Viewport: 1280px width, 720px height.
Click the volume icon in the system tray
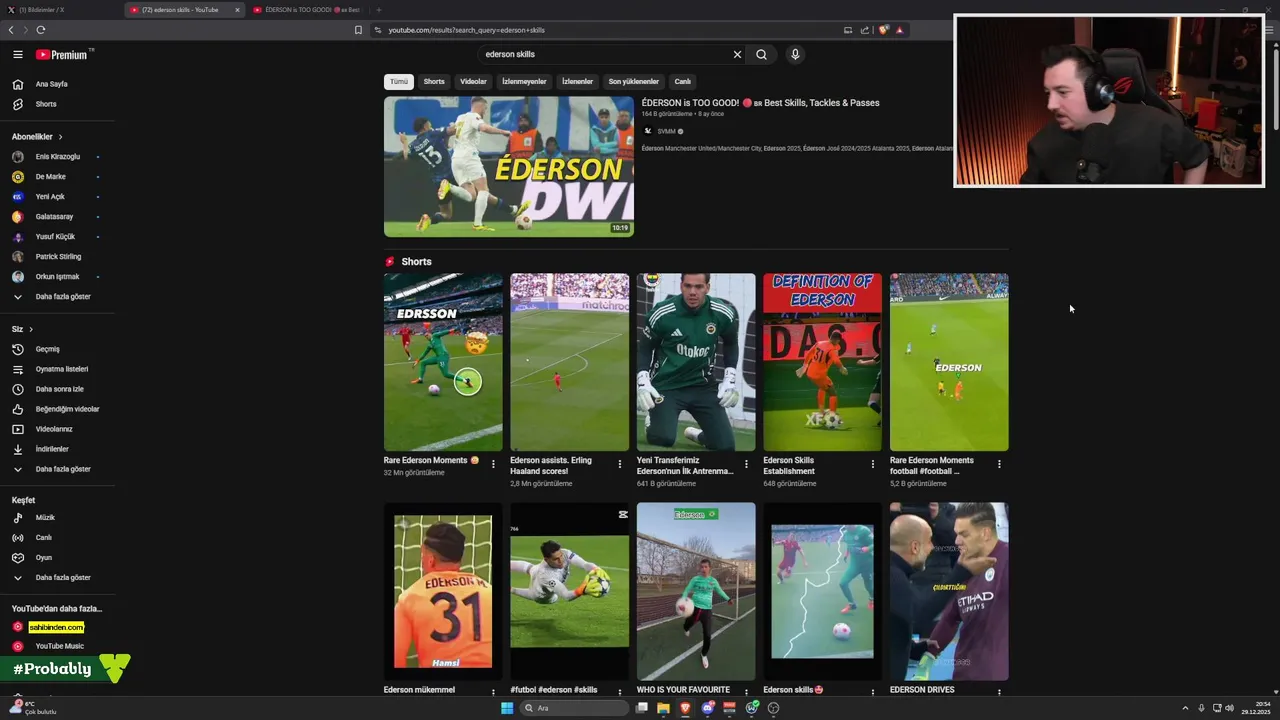click(1229, 708)
